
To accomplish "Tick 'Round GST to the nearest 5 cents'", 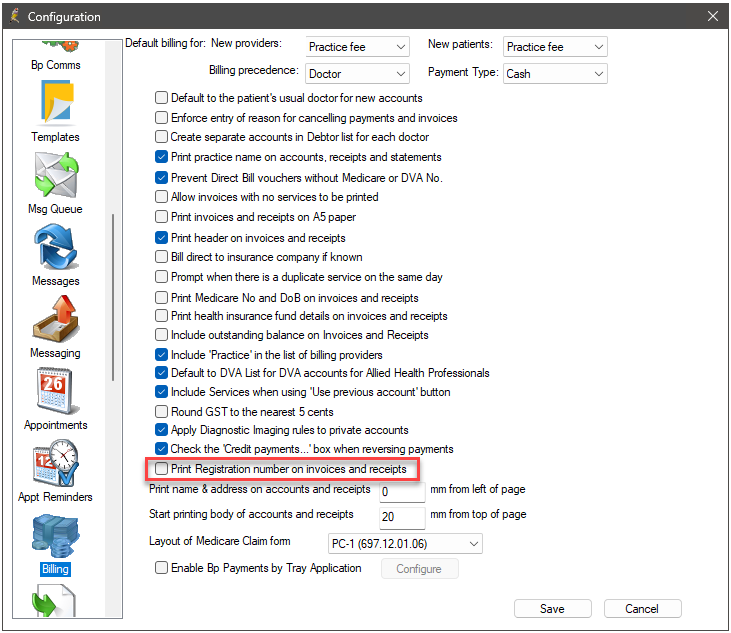I will coord(161,412).
